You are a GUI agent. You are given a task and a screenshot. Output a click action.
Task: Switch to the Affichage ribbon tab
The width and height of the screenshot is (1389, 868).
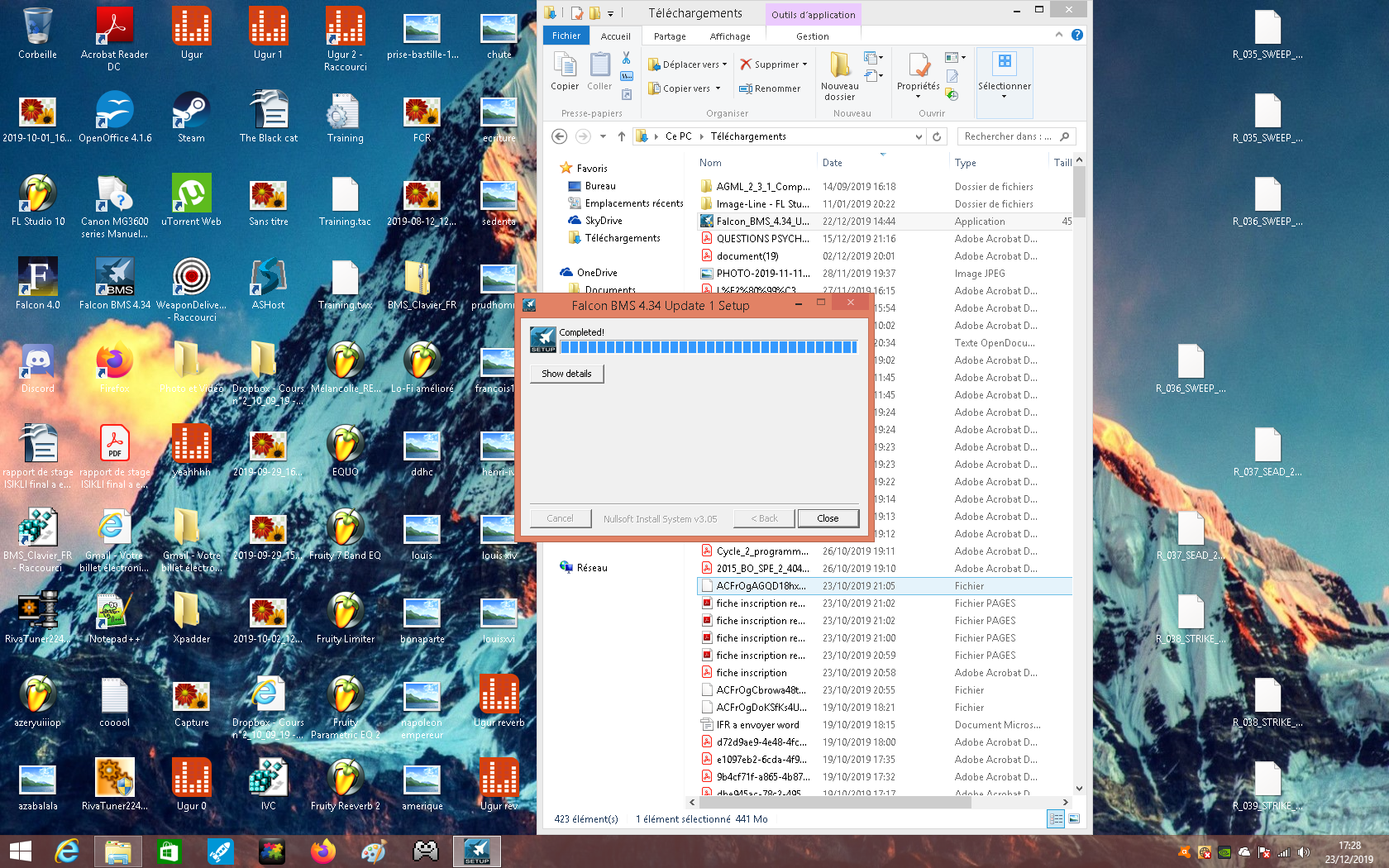(x=729, y=36)
